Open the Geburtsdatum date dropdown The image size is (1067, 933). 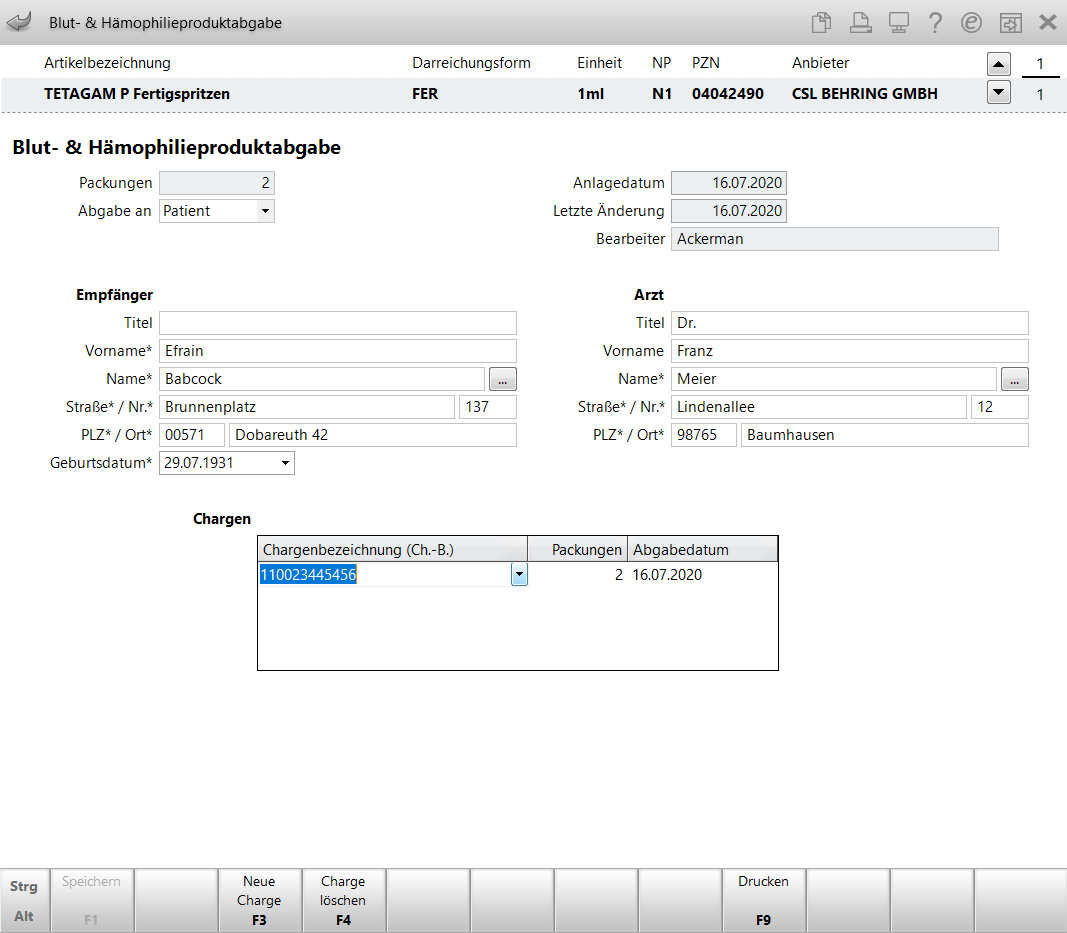coord(285,463)
